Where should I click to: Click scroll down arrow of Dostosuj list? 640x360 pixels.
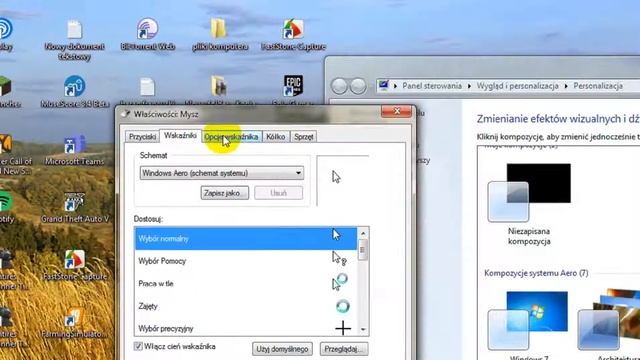363,329
